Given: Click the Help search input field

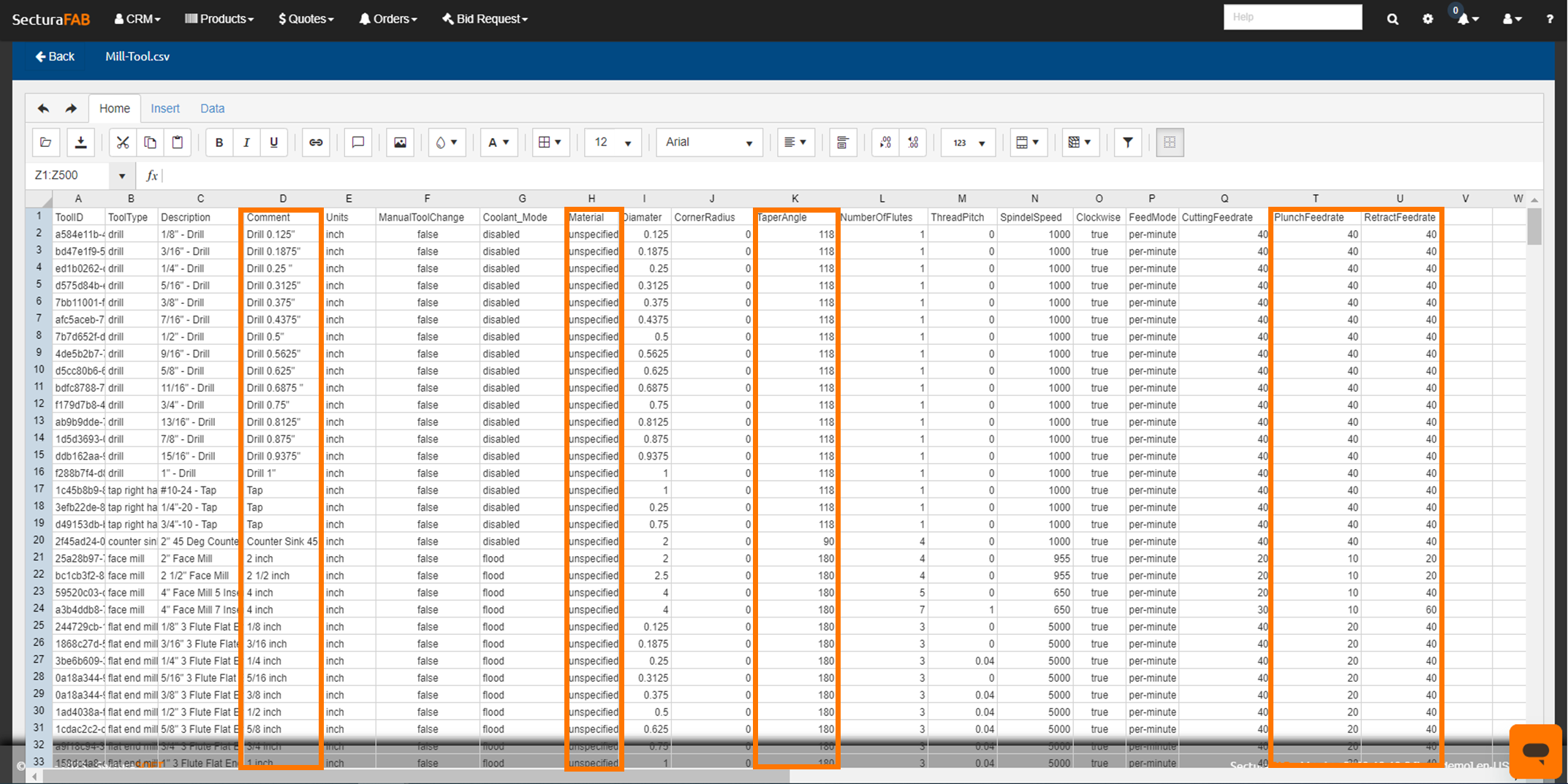Looking at the screenshot, I should pos(1292,17).
